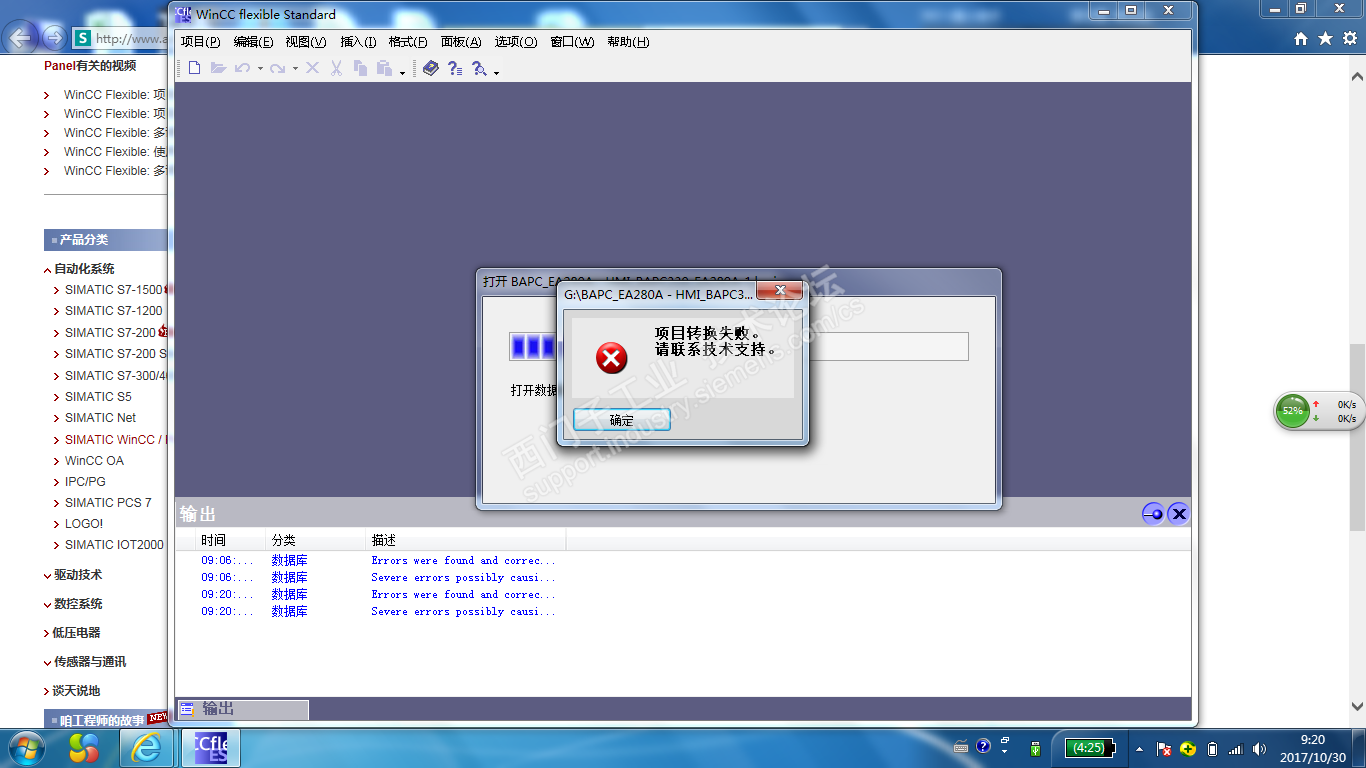This screenshot has height=768, width=1366.
Task: Open the 窗口(W) menu
Action: point(572,42)
